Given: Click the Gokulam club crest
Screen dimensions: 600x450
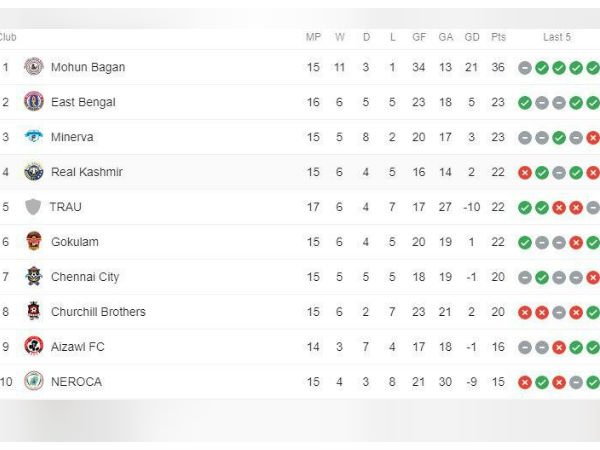Looking at the screenshot, I should [x=34, y=241].
